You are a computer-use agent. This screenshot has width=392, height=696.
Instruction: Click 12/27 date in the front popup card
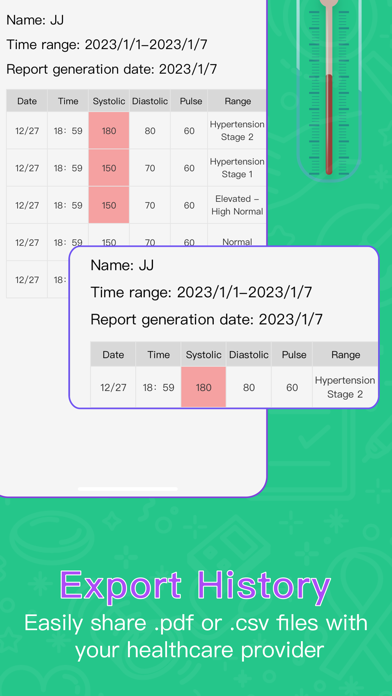(x=113, y=388)
